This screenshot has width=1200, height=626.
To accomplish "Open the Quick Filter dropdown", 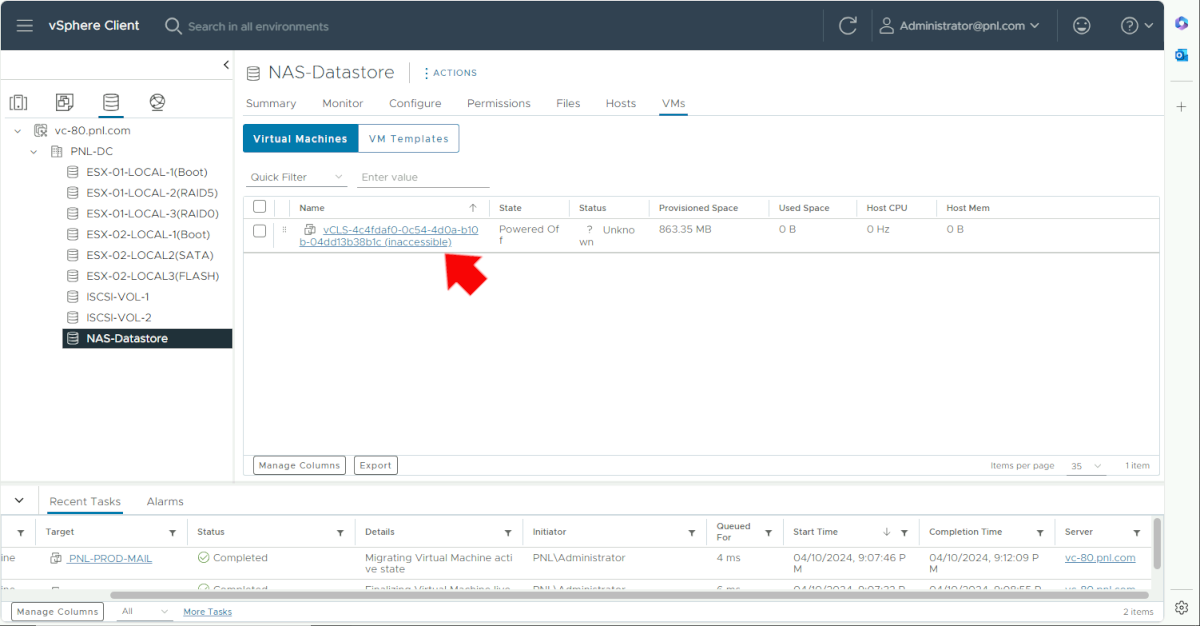I will point(297,177).
